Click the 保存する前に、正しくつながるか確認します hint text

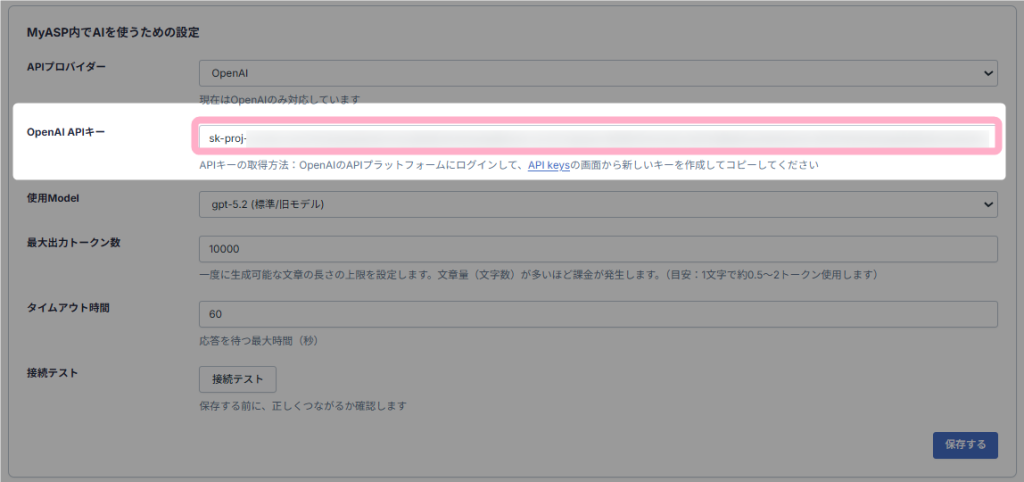(x=303, y=406)
